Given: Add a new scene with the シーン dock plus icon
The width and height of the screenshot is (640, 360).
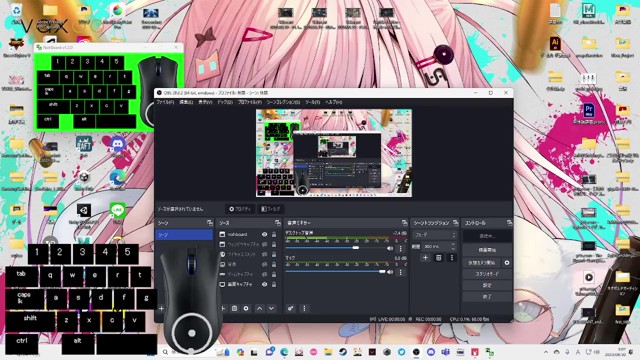Looking at the screenshot, I should click(161, 309).
